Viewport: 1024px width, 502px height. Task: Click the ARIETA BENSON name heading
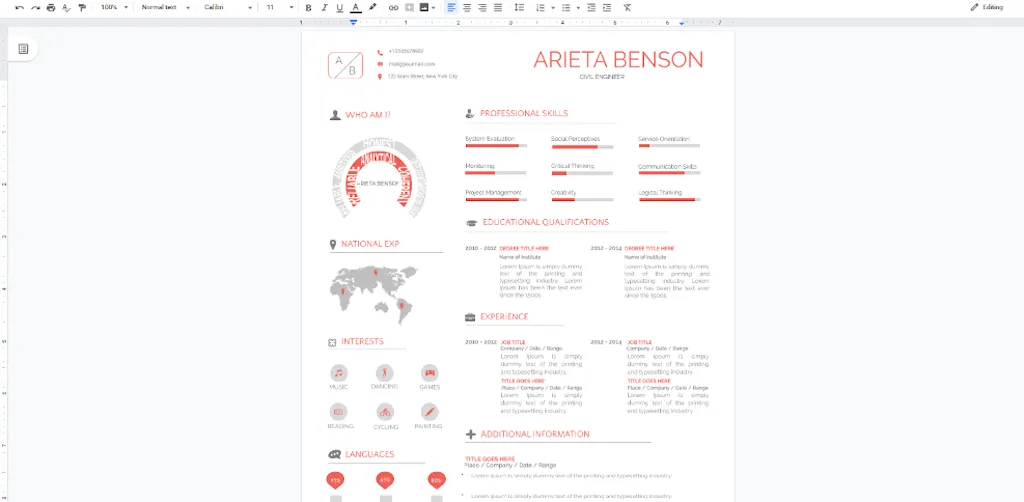coord(618,59)
